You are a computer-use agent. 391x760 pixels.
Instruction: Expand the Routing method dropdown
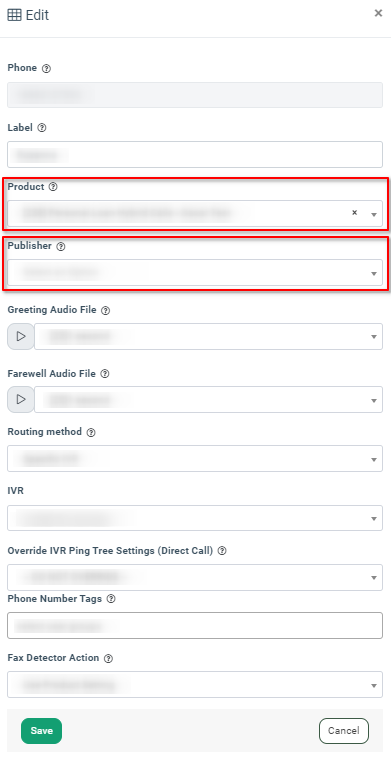tap(195, 459)
